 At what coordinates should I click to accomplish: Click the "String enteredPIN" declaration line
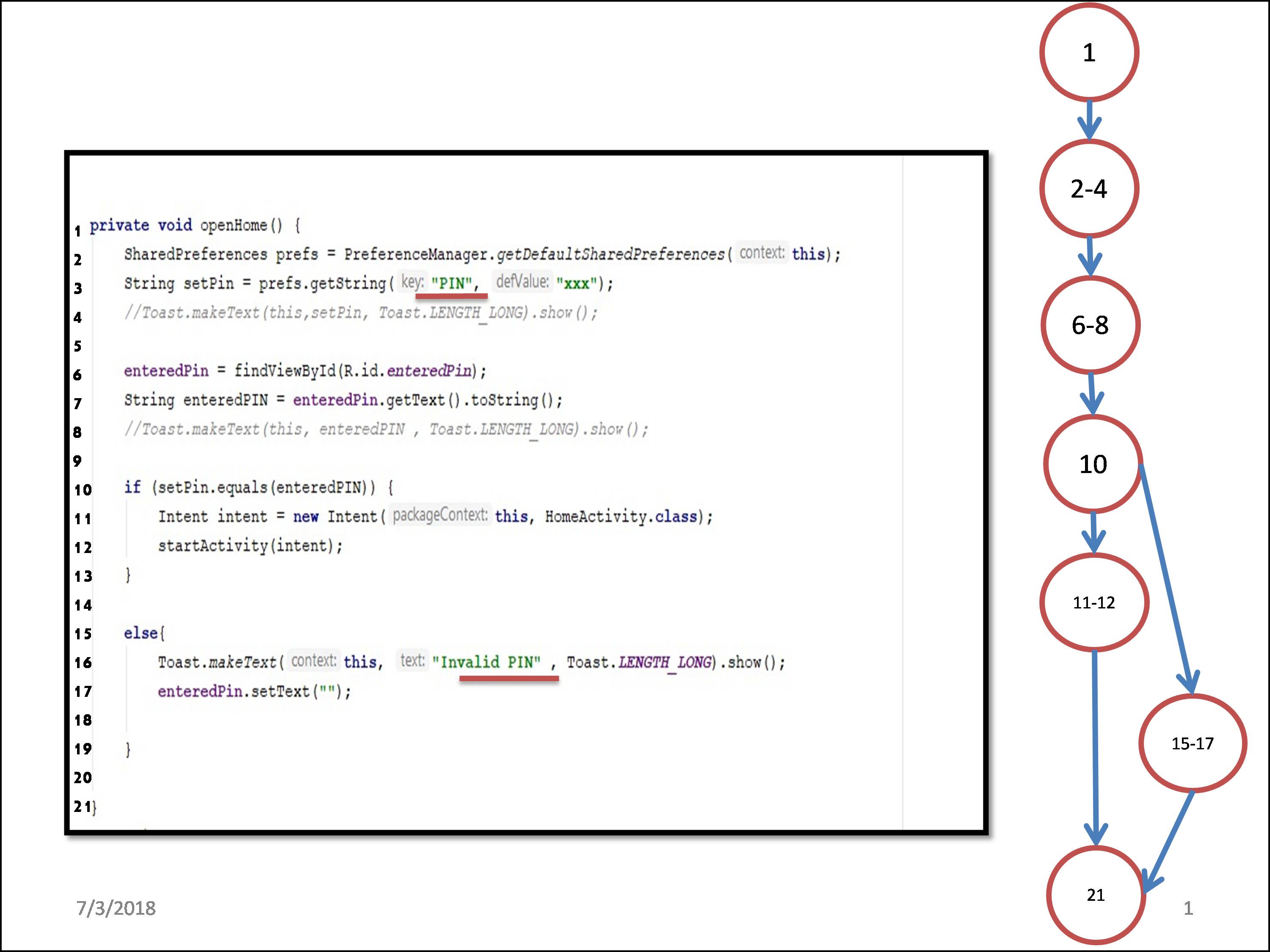tap(343, 400)
